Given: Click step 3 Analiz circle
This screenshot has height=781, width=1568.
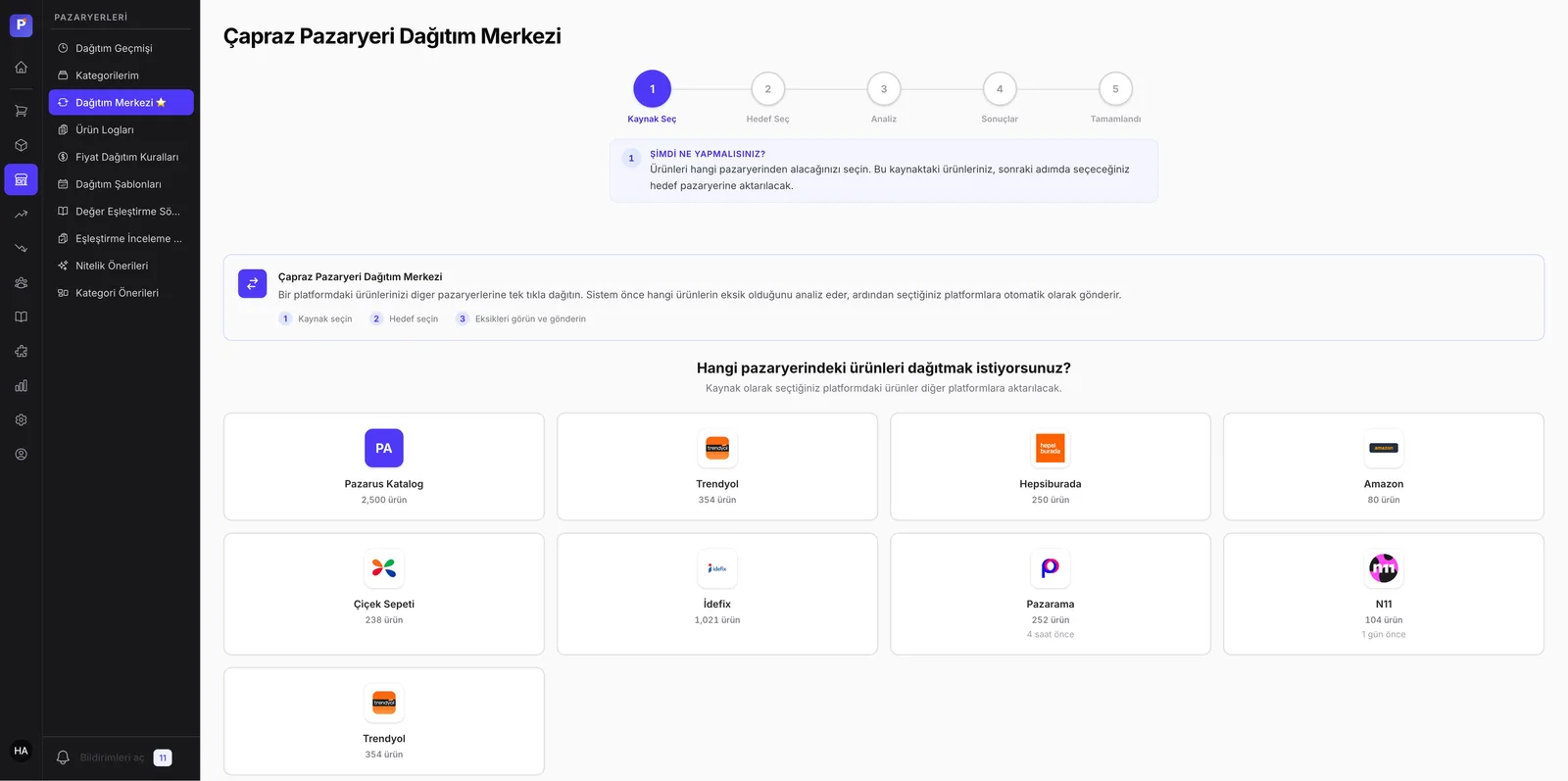Looking at the screenshot, I should click(884, 89).
